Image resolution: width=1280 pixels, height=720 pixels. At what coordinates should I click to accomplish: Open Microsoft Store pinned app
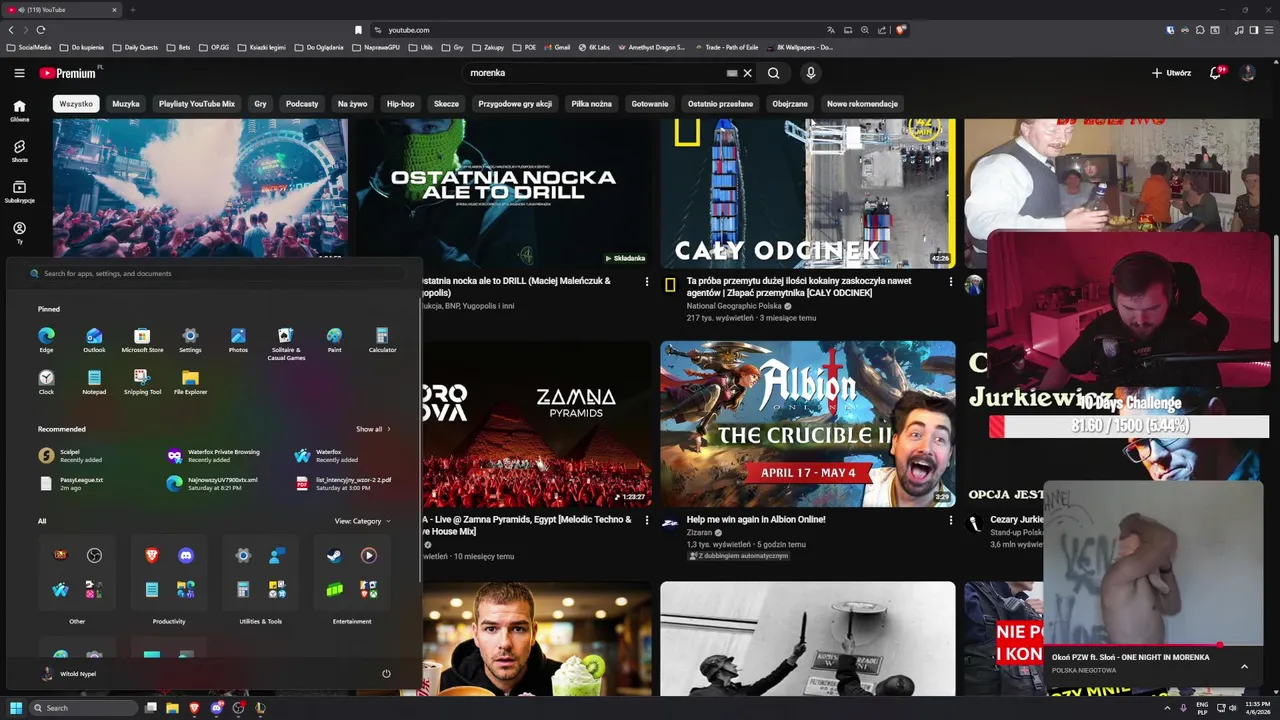[142, 340]
